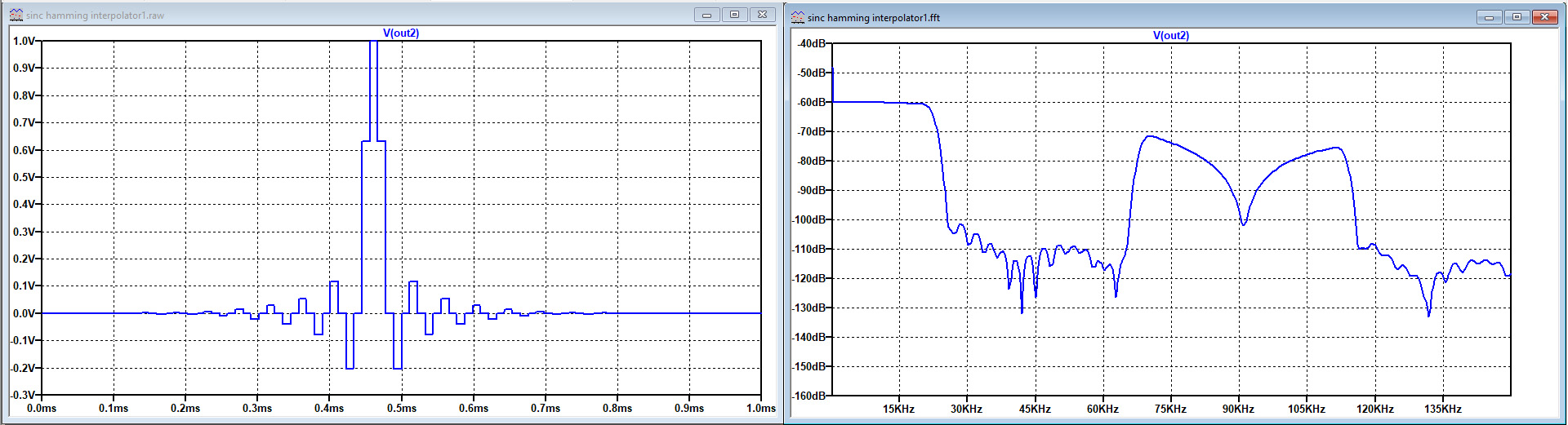Close the sinc hamming interpolator1.fft window
The height and width of the screenshot is (425, 1568).
(1545, 17)
